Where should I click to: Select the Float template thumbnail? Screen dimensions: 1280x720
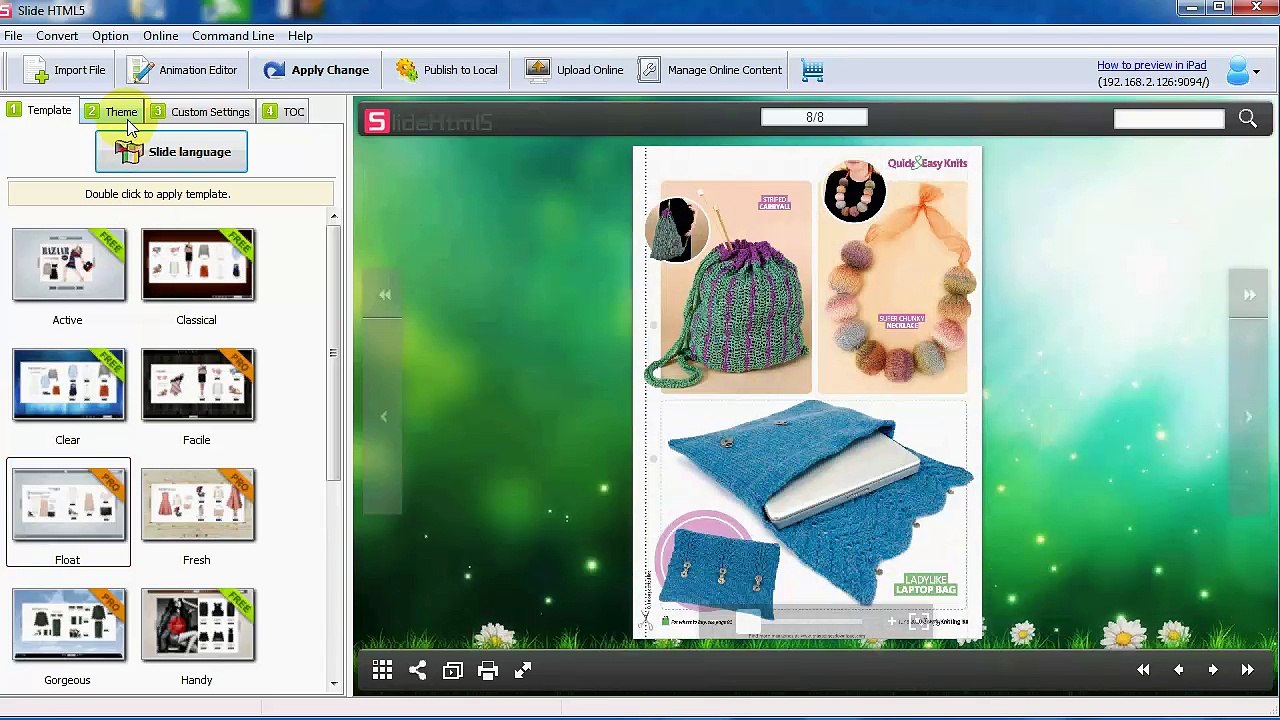(x=68, y=505)
